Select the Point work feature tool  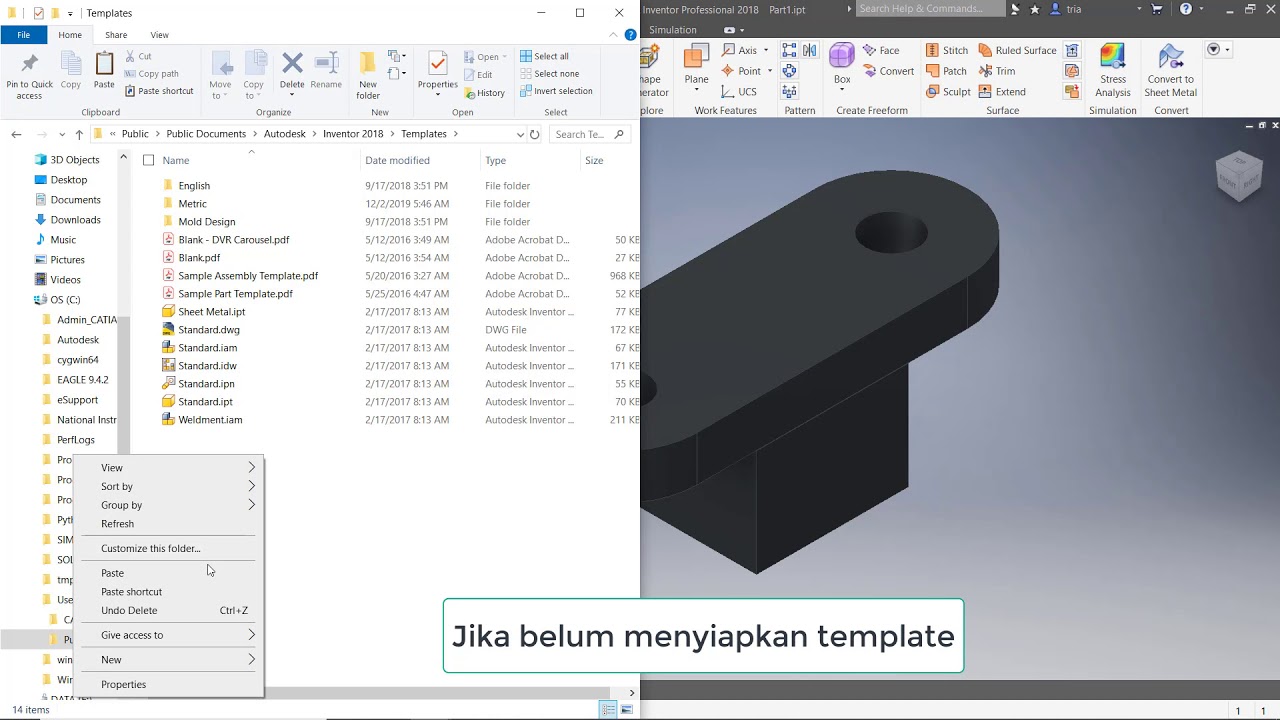coord(742,71)
